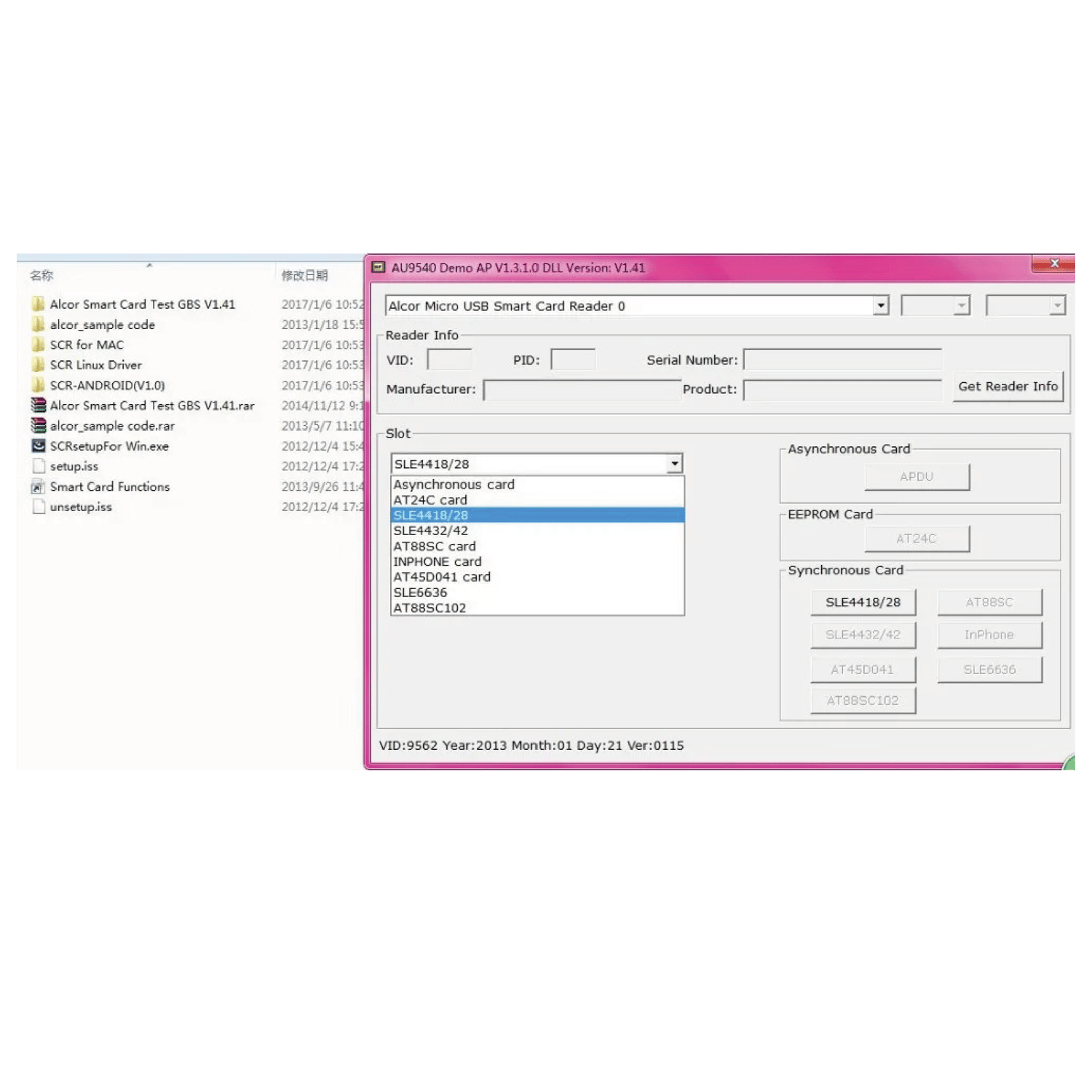
Task: Click the SCR for MAC folder icon
Action: [38, 345]
